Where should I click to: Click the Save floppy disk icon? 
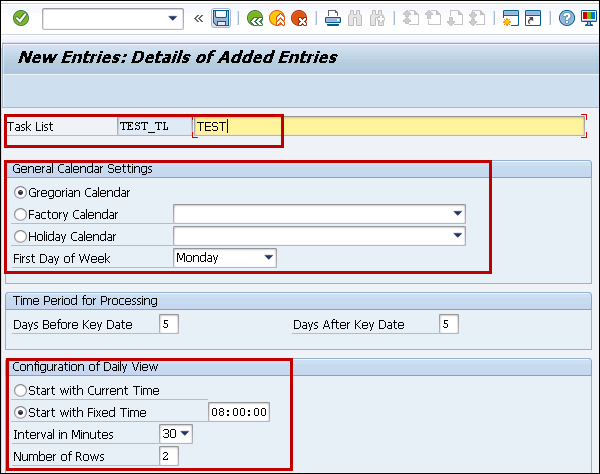(x=221, y=18)
